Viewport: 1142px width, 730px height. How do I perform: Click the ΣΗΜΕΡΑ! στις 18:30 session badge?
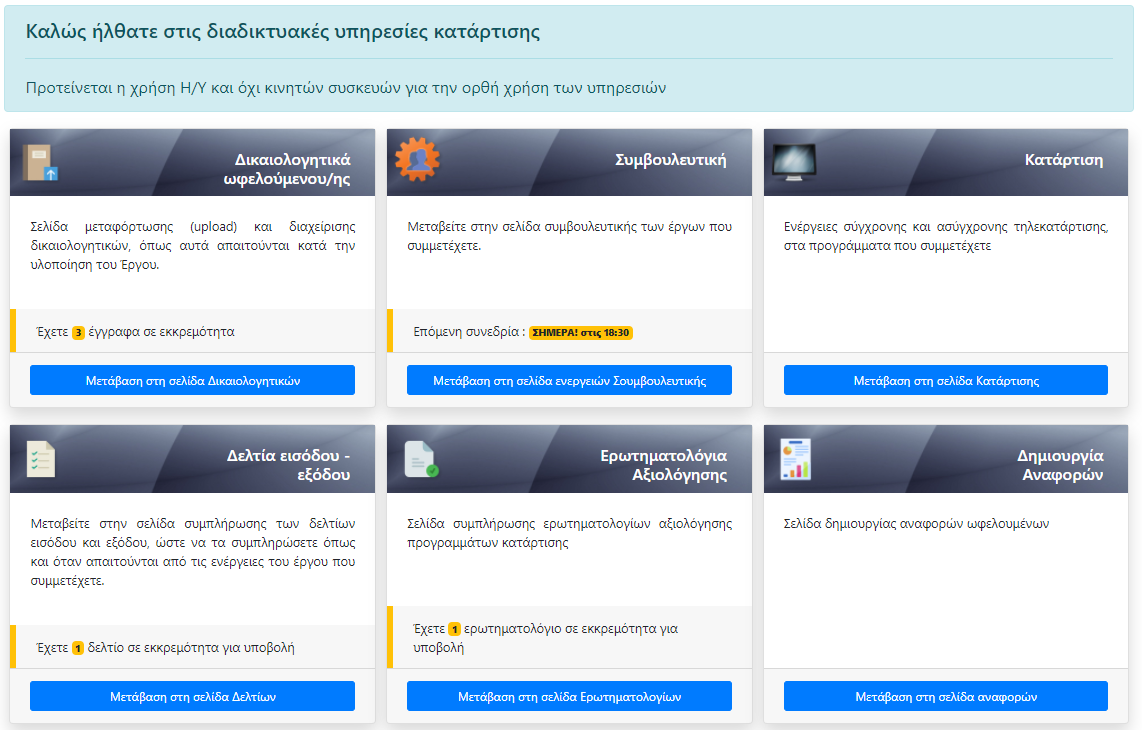[580, 332]
